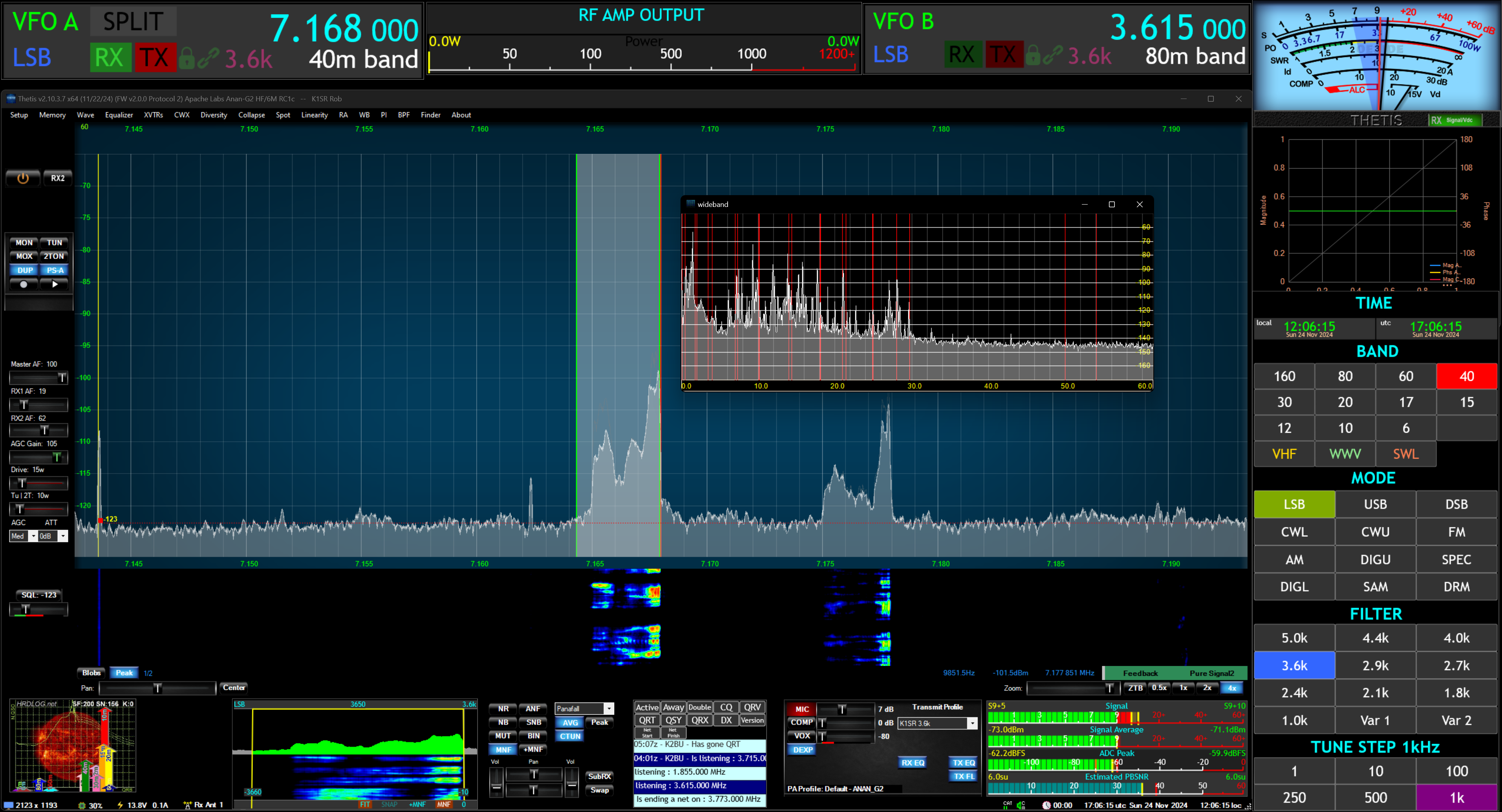The image size is (1502, 812).
Task: Click the speaker audio status icon
Action: 1021,805
